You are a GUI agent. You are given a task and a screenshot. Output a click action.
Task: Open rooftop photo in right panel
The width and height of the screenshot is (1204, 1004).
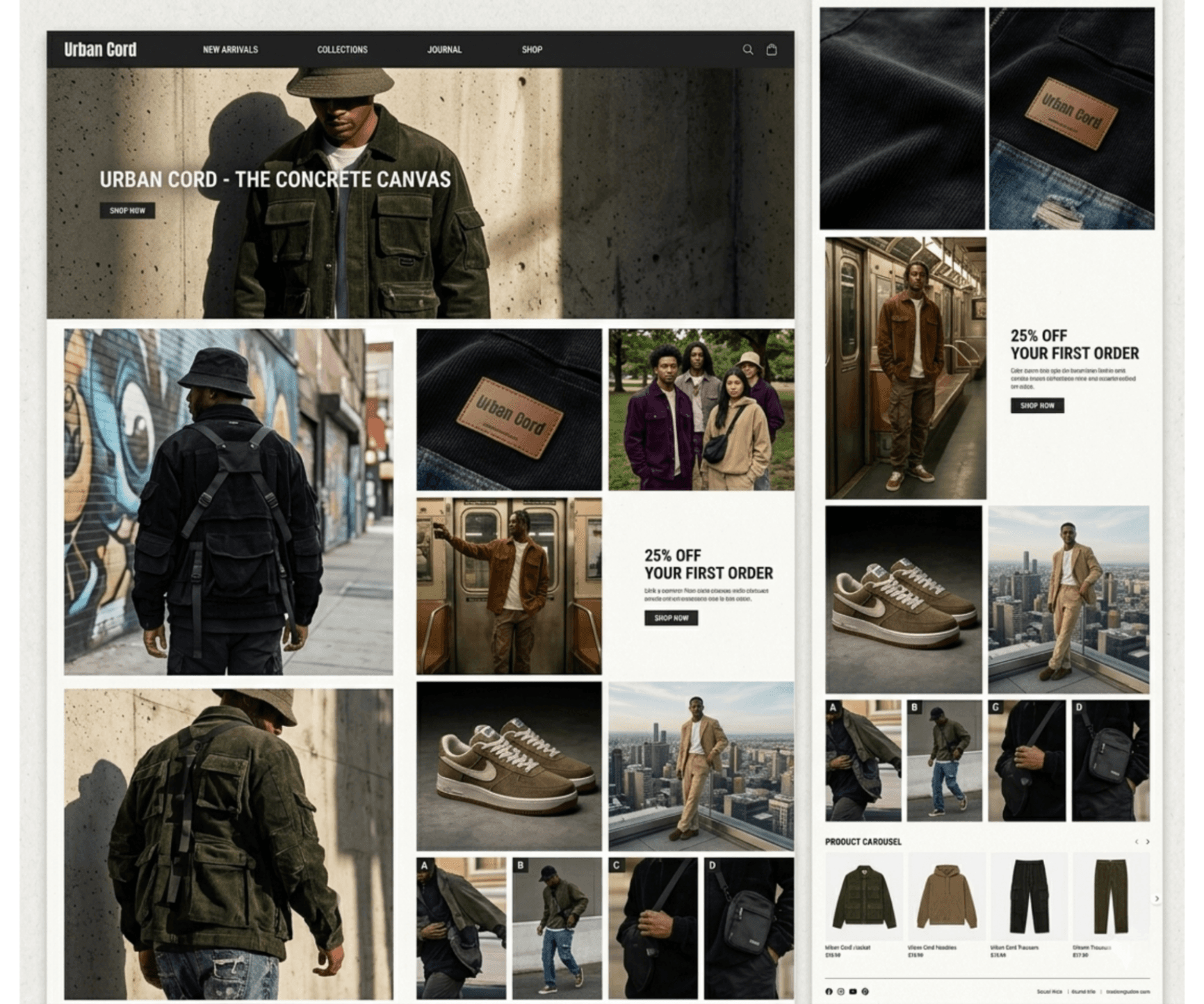click(x=1069, y=599)
